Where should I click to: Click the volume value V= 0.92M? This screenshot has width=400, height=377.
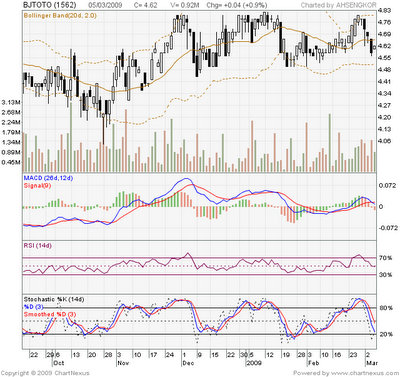pos(185,5)
